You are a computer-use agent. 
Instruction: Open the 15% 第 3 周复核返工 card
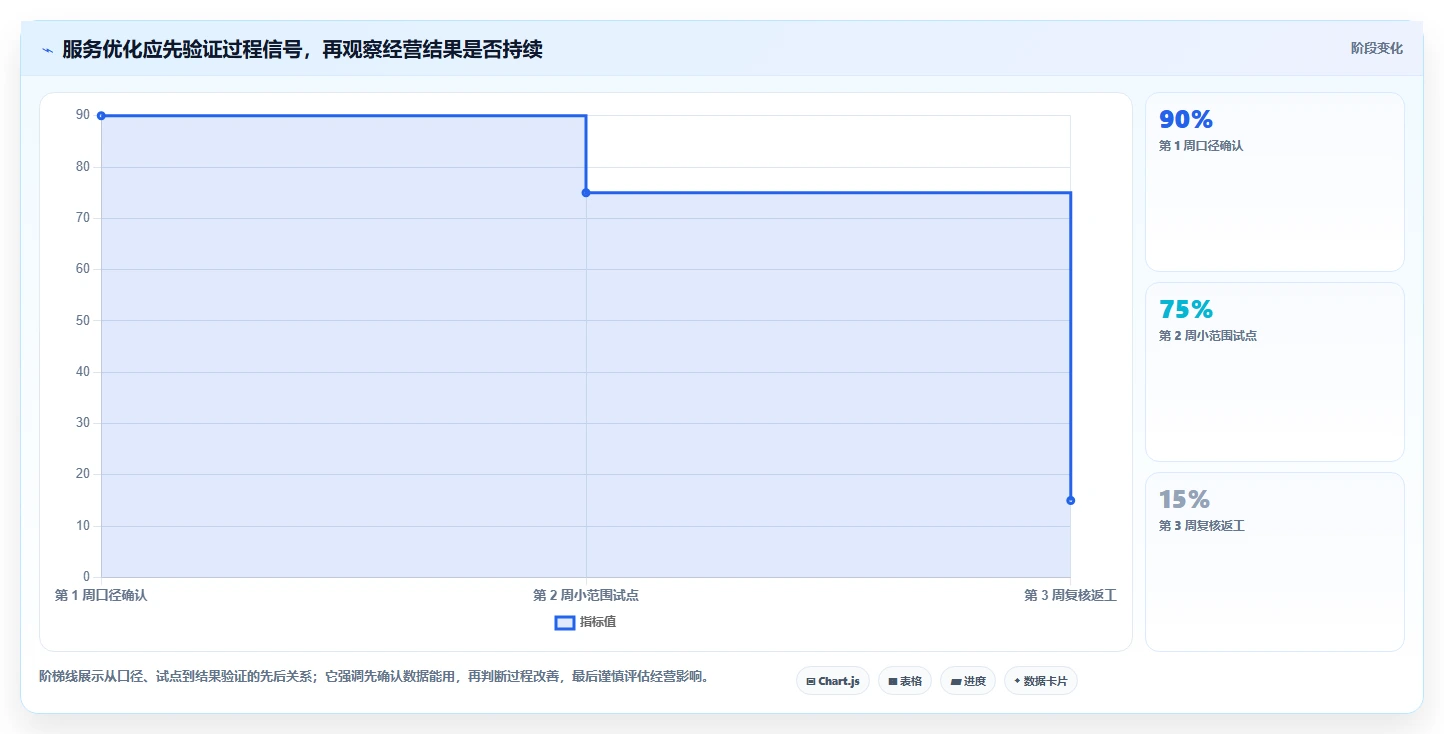point(1275,562)
